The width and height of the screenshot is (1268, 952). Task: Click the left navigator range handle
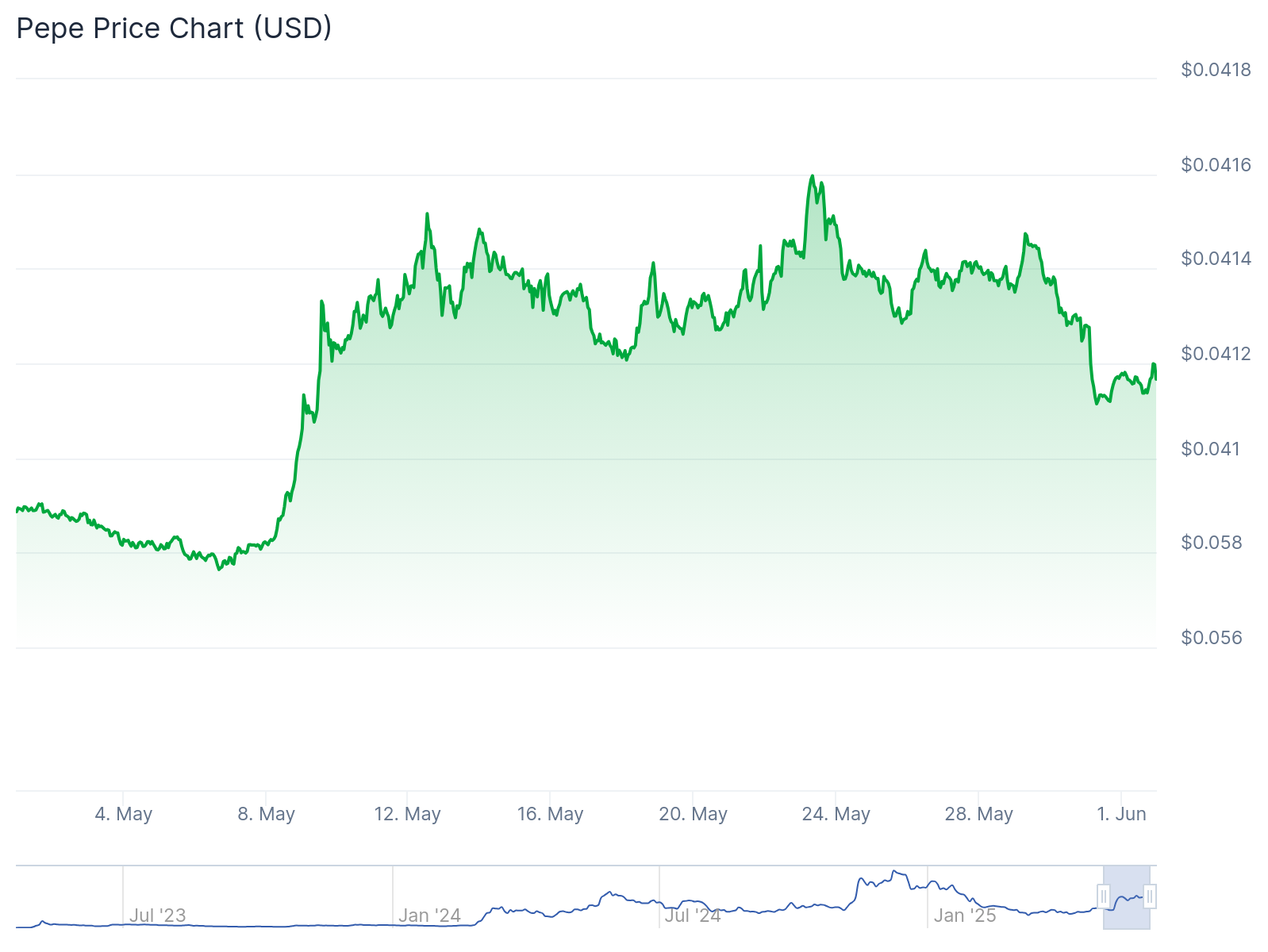point(1103,896)
